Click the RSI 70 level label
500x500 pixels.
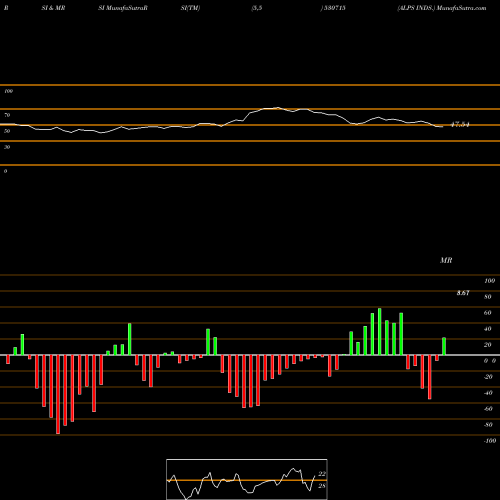click(7, 115)
